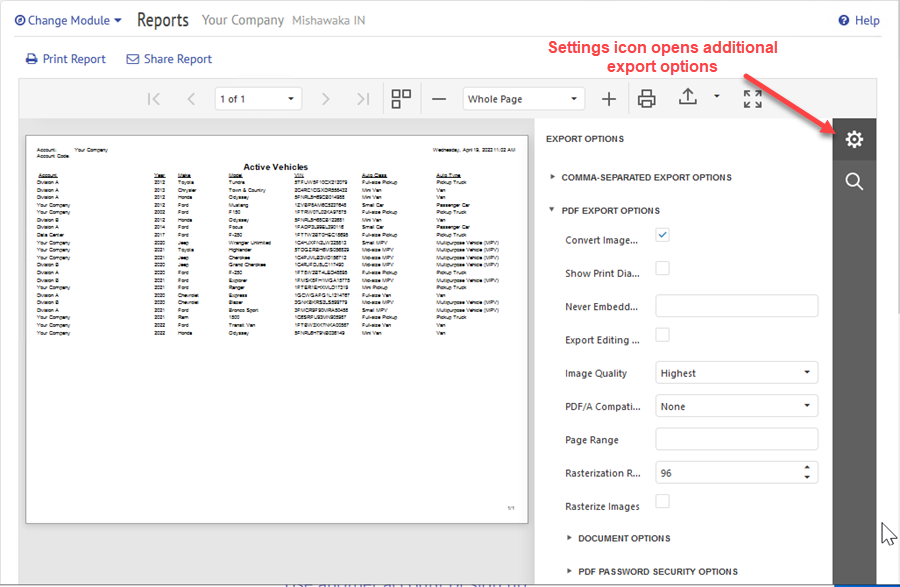The image size is (900, 587).
Task: Open the Whole Page zoom dropdown
Action: click(x=523, y=99)
